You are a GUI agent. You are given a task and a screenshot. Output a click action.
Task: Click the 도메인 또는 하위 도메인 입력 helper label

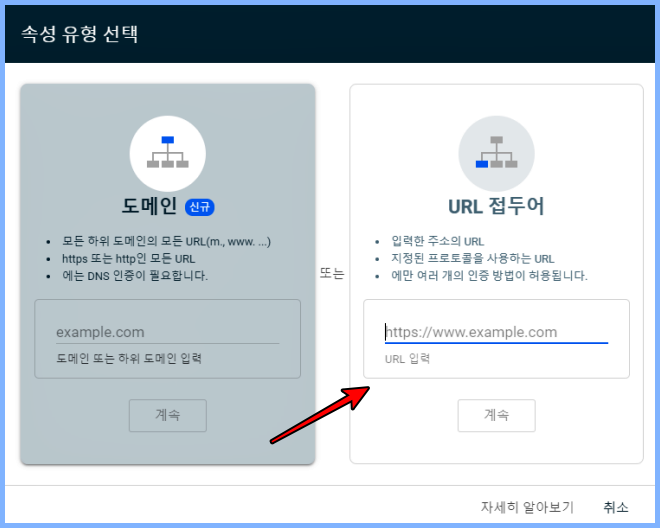(129, 358)
